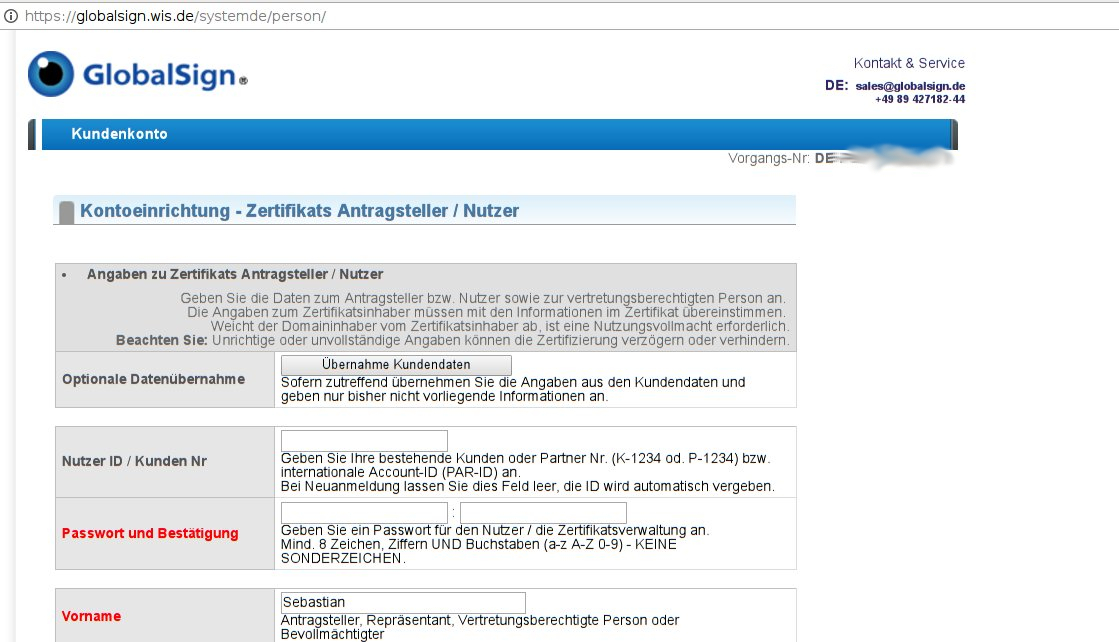Click the 'Beachten Sie:' warning text
The height and width of the screenshot is (642, 1119).
(x=161, y=340)
